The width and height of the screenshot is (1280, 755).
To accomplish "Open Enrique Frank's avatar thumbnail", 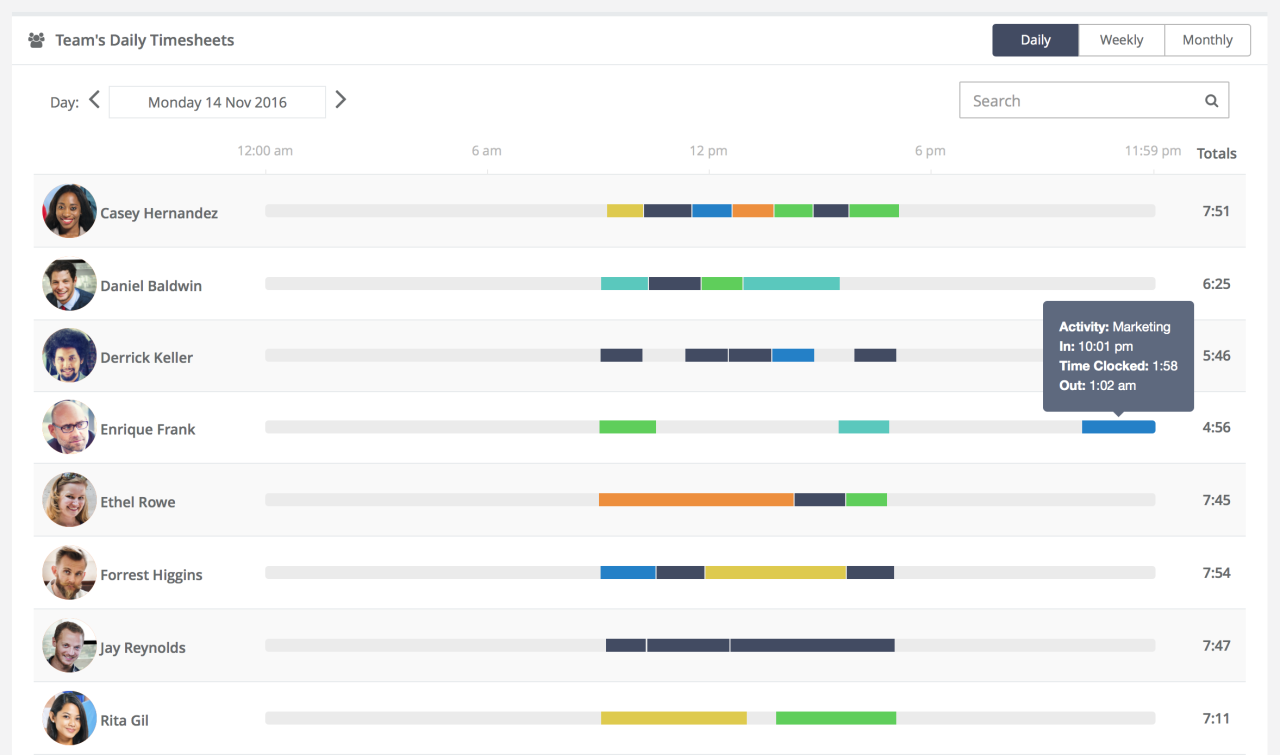I will pyautogui.click(x=68, y=429).
